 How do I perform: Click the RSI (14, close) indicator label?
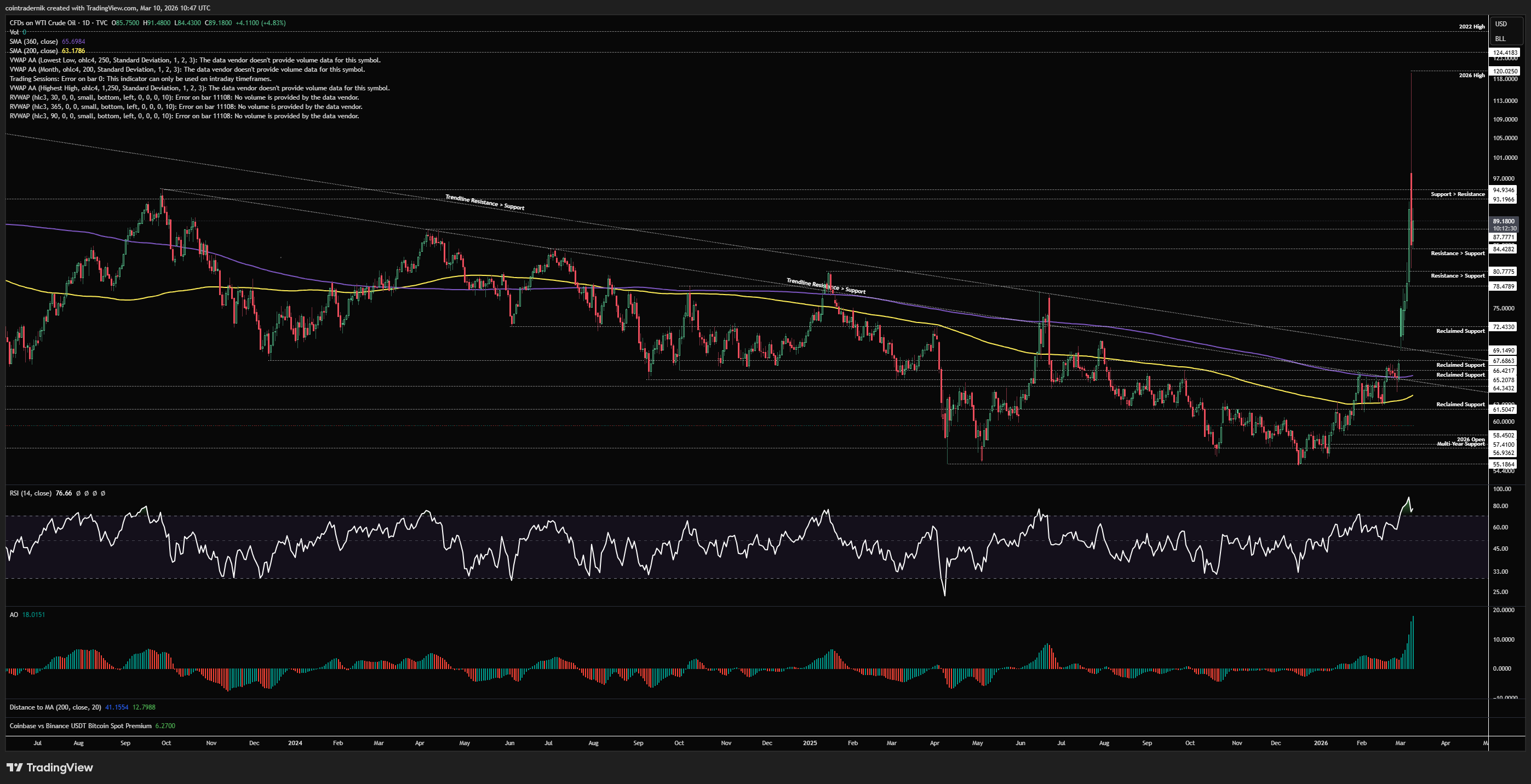(30, 493)
